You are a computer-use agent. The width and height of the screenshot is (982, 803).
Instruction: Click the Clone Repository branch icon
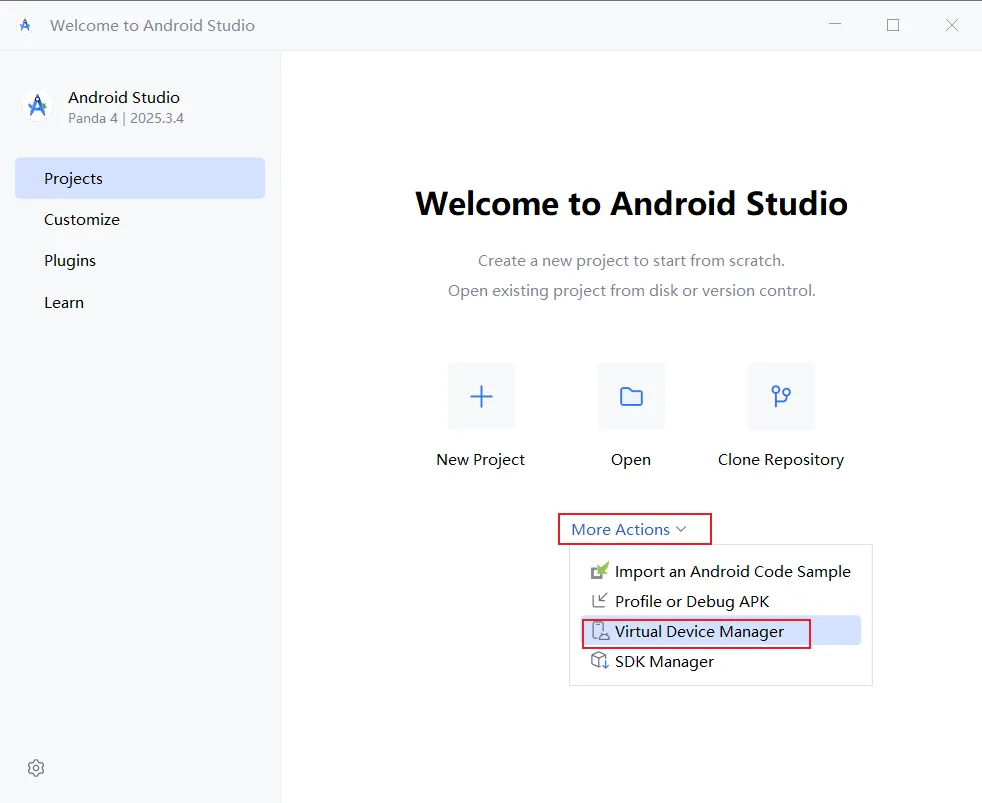(781, 396)
